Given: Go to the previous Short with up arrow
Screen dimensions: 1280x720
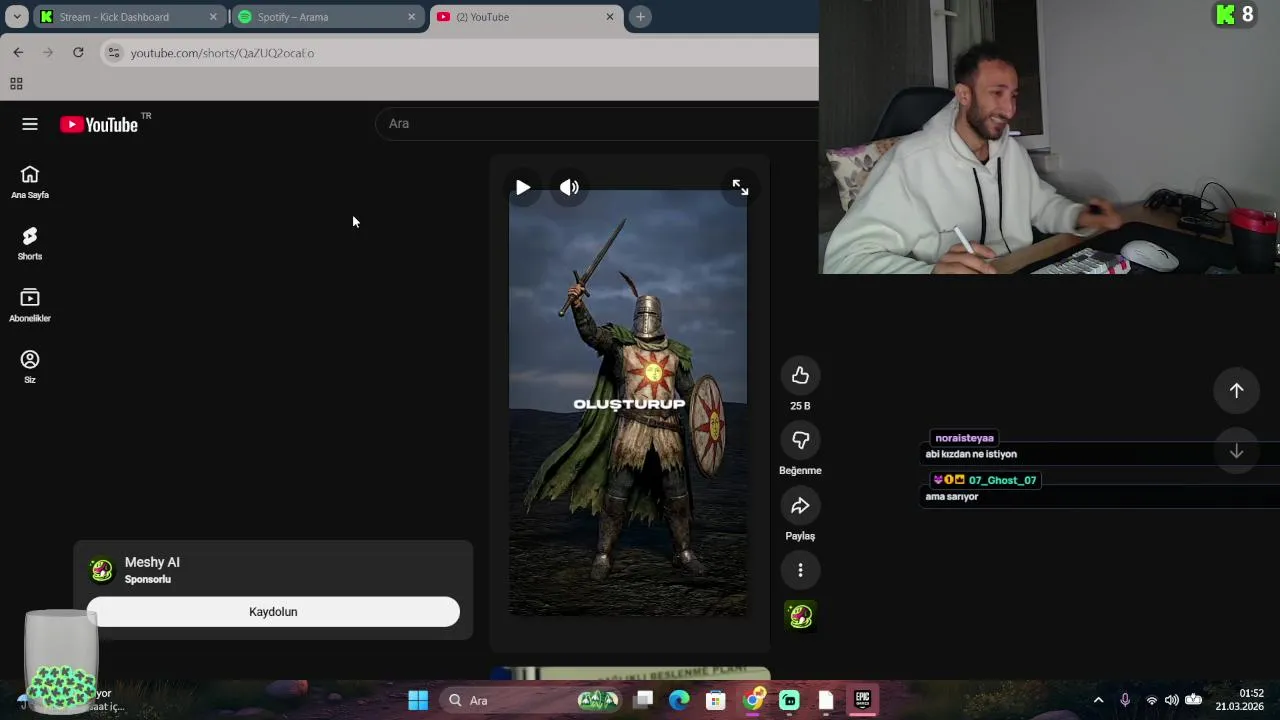Looking at the screenshot, I should pos(1236,391).
